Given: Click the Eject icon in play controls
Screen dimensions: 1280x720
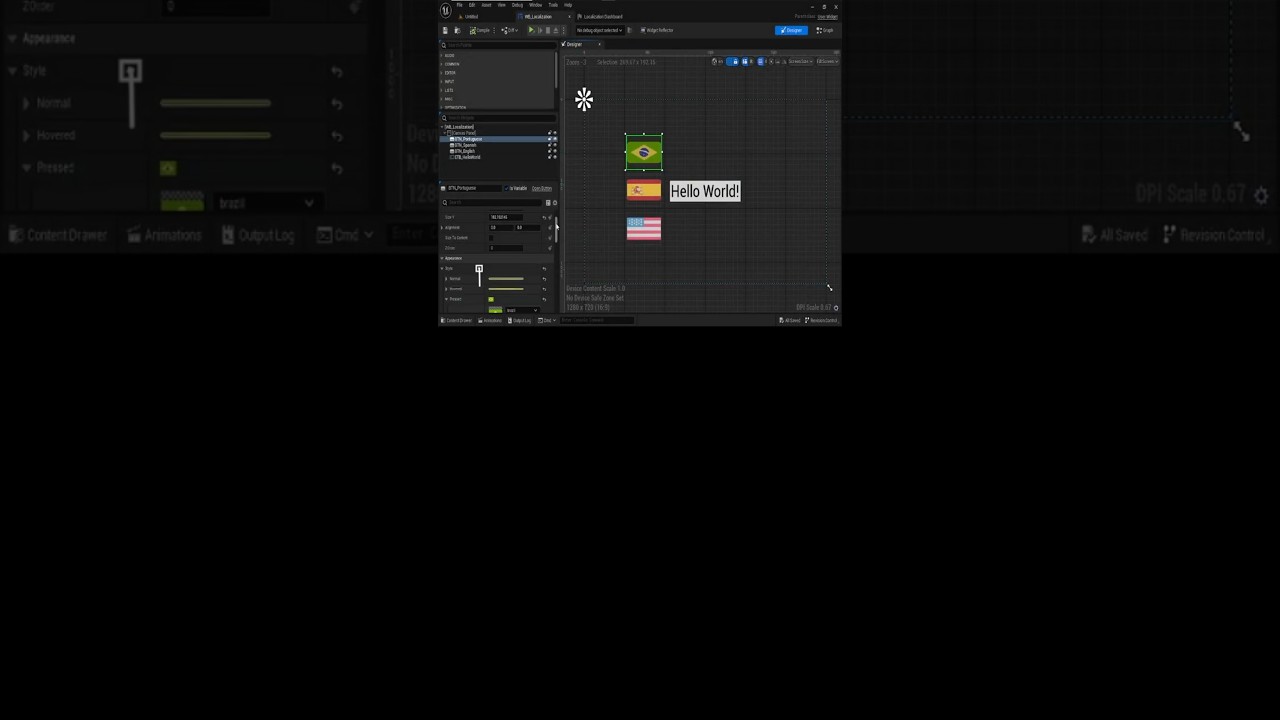Looking at the screenshot, I should (556, 30).
